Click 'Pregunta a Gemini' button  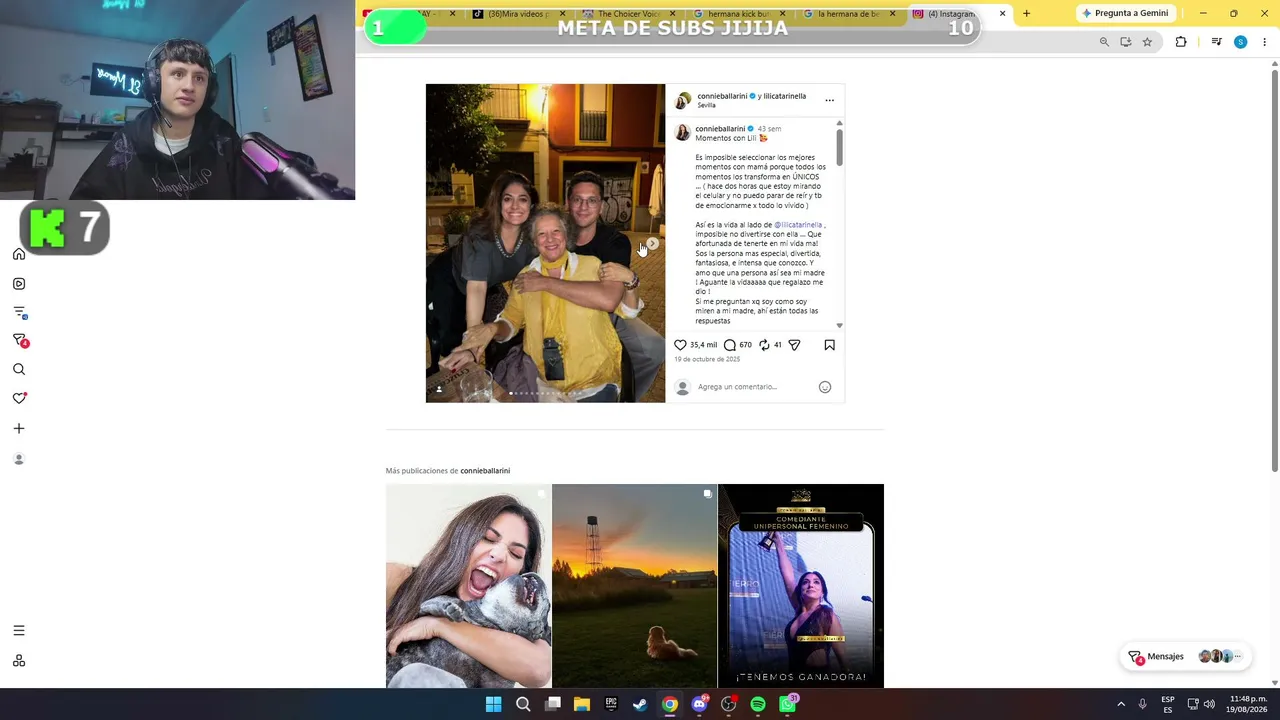tap(1125, 13)
